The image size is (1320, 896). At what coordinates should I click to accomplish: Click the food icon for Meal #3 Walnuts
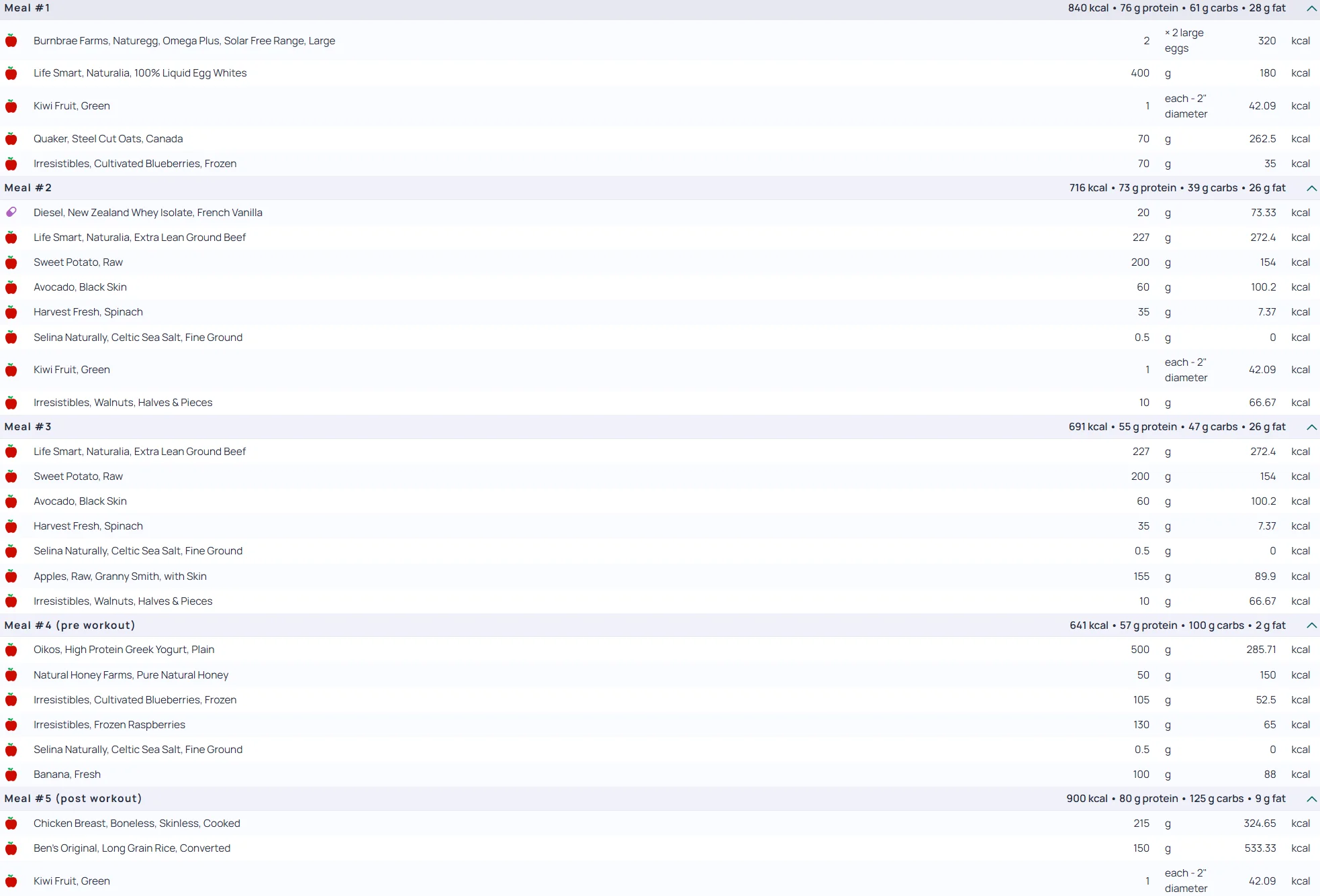(11, 601)
